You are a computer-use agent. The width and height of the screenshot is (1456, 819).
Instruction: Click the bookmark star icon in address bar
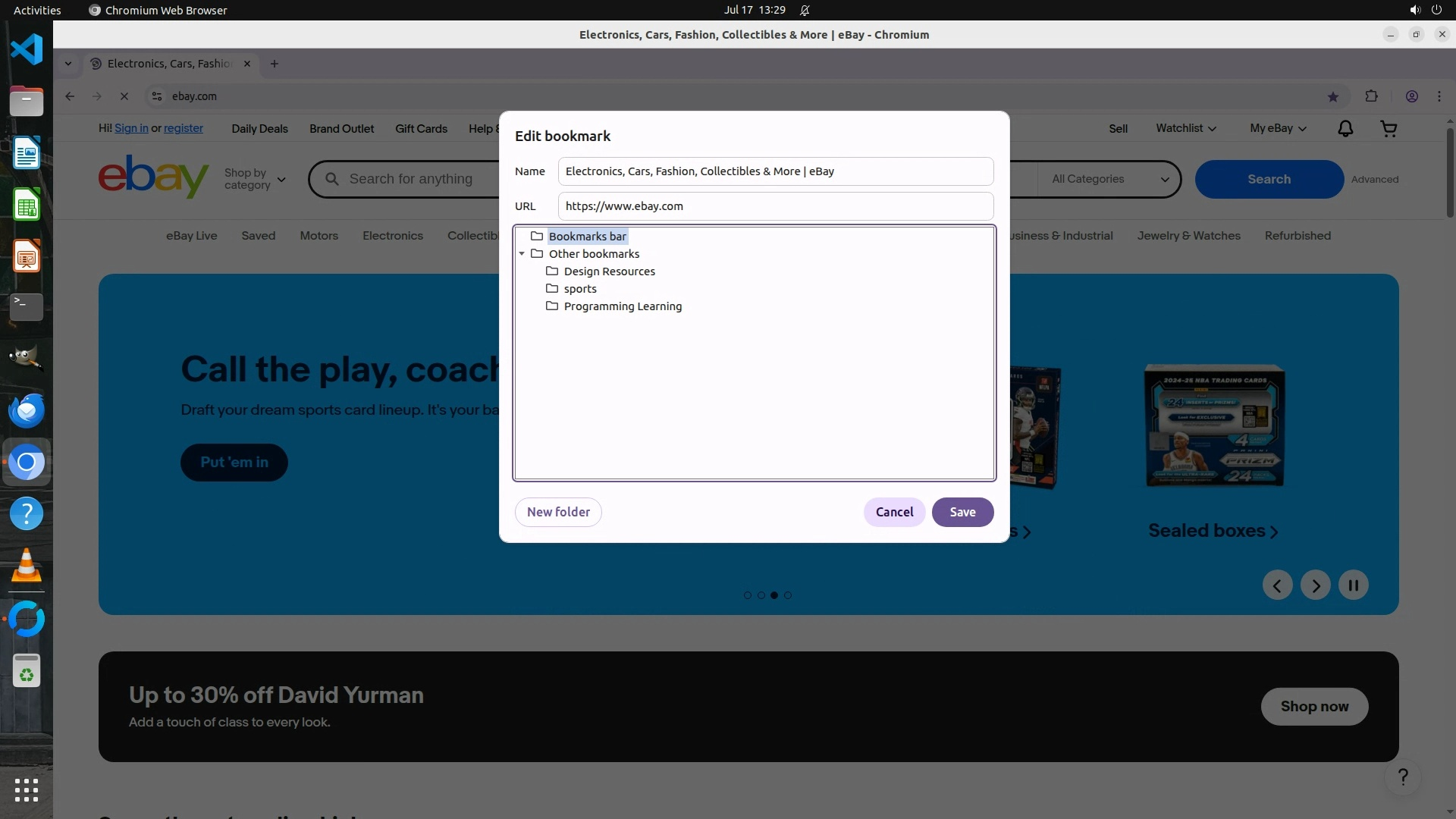point(1332,96)
